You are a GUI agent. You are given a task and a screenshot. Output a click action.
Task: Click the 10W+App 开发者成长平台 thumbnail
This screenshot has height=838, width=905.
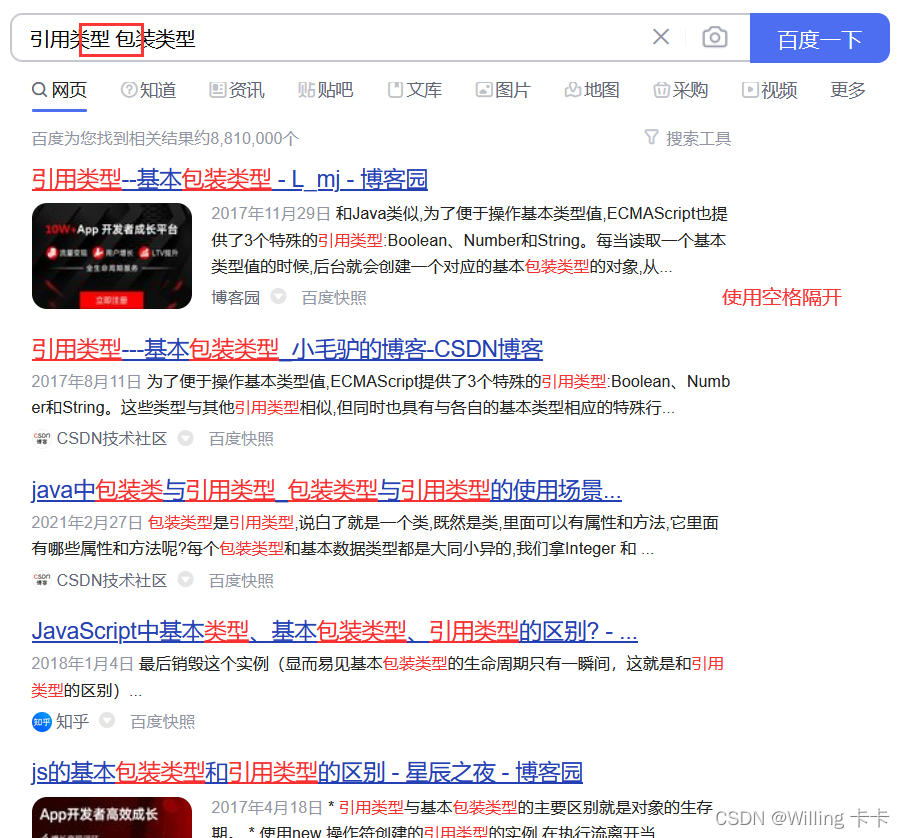coord(112,256)
